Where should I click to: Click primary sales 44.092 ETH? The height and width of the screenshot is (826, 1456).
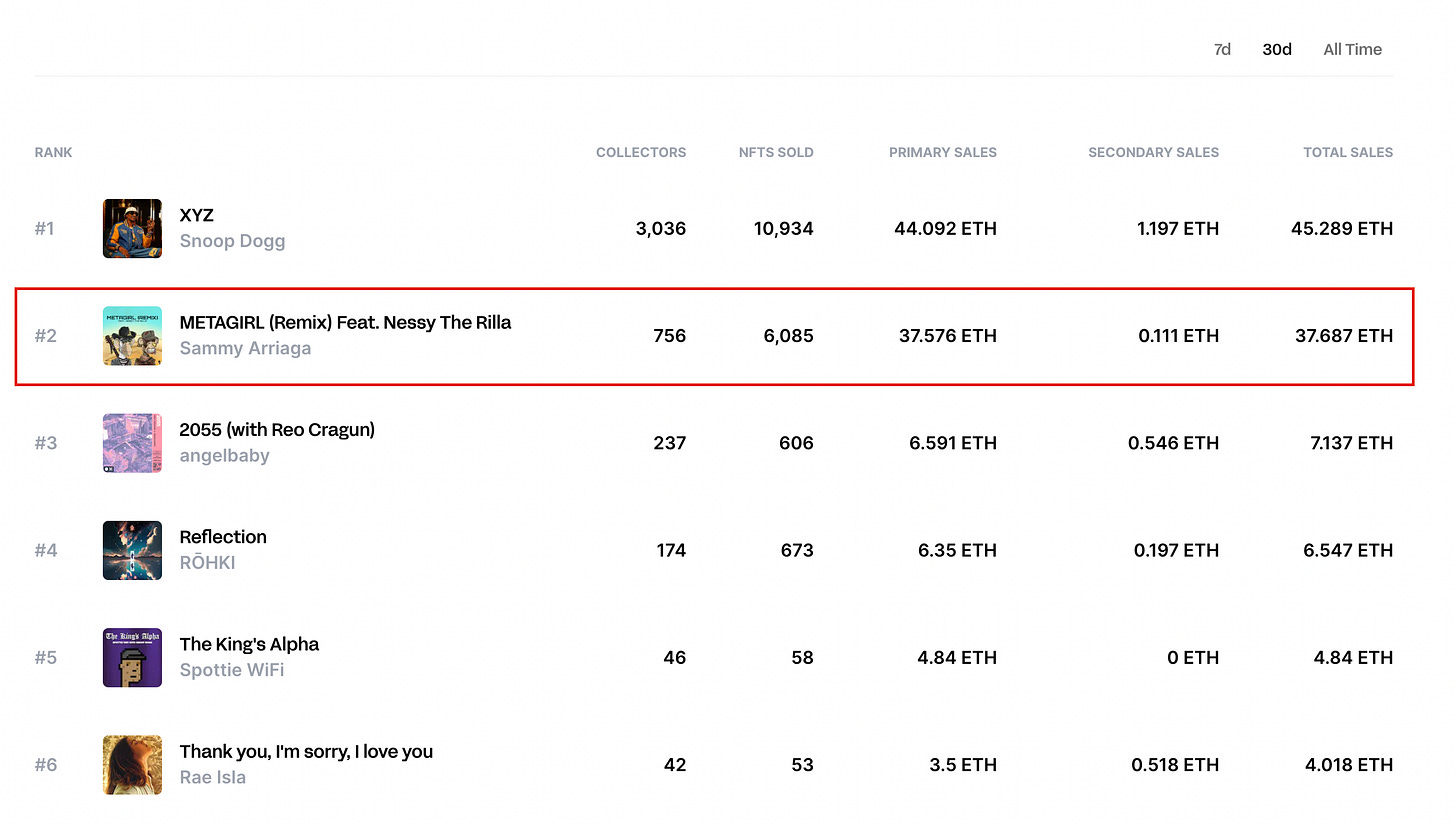[x=946, y=228]
